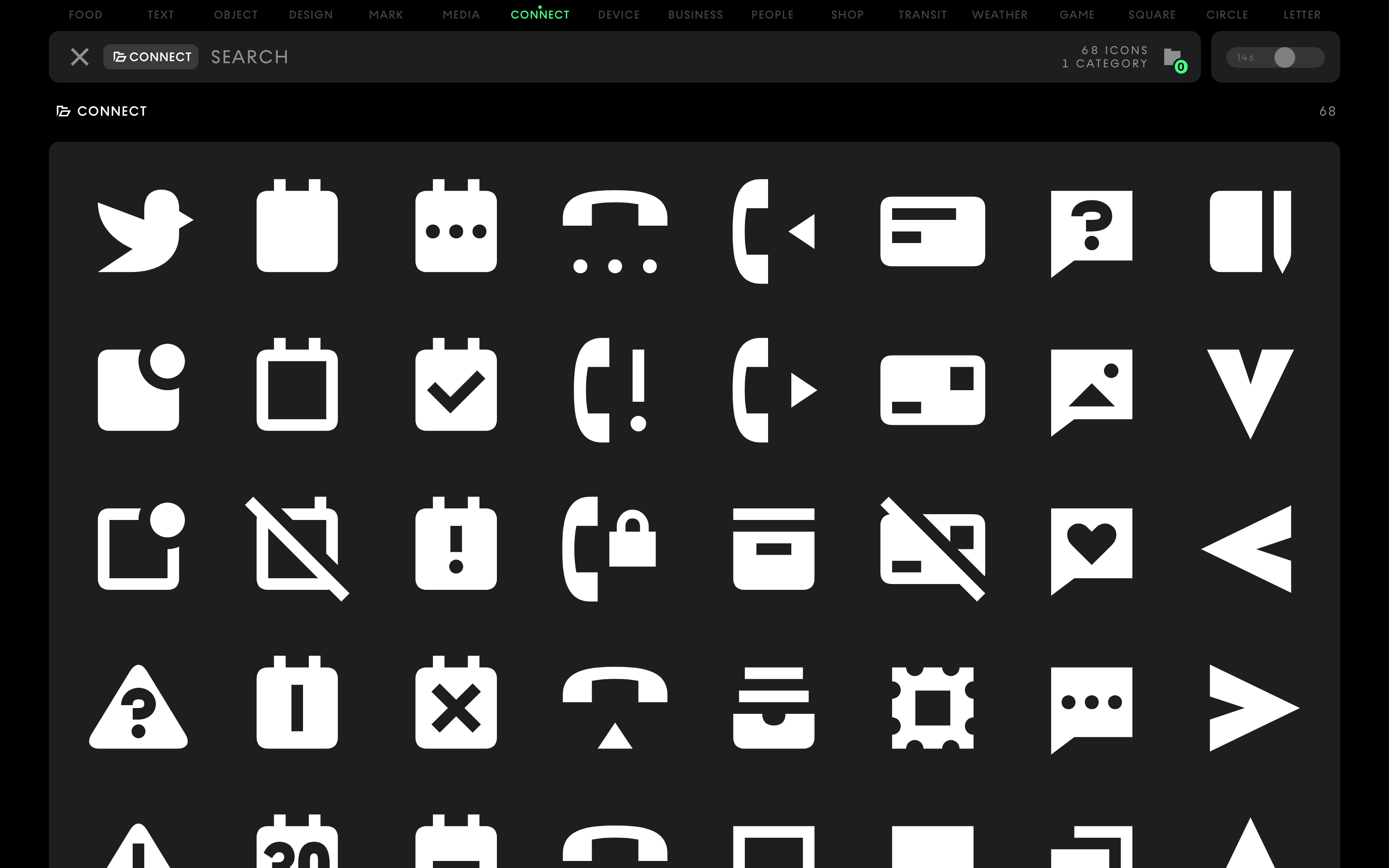Screen dimensions: 1389x868
Task: Open the DEVICE category tab
Action: (618, 15)
